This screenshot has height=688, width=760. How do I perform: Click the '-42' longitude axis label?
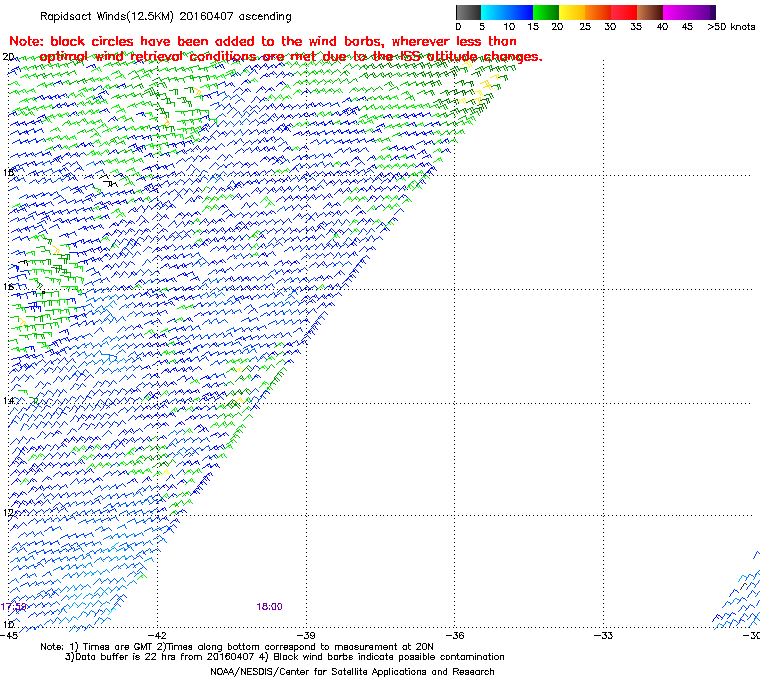point(158,635)
